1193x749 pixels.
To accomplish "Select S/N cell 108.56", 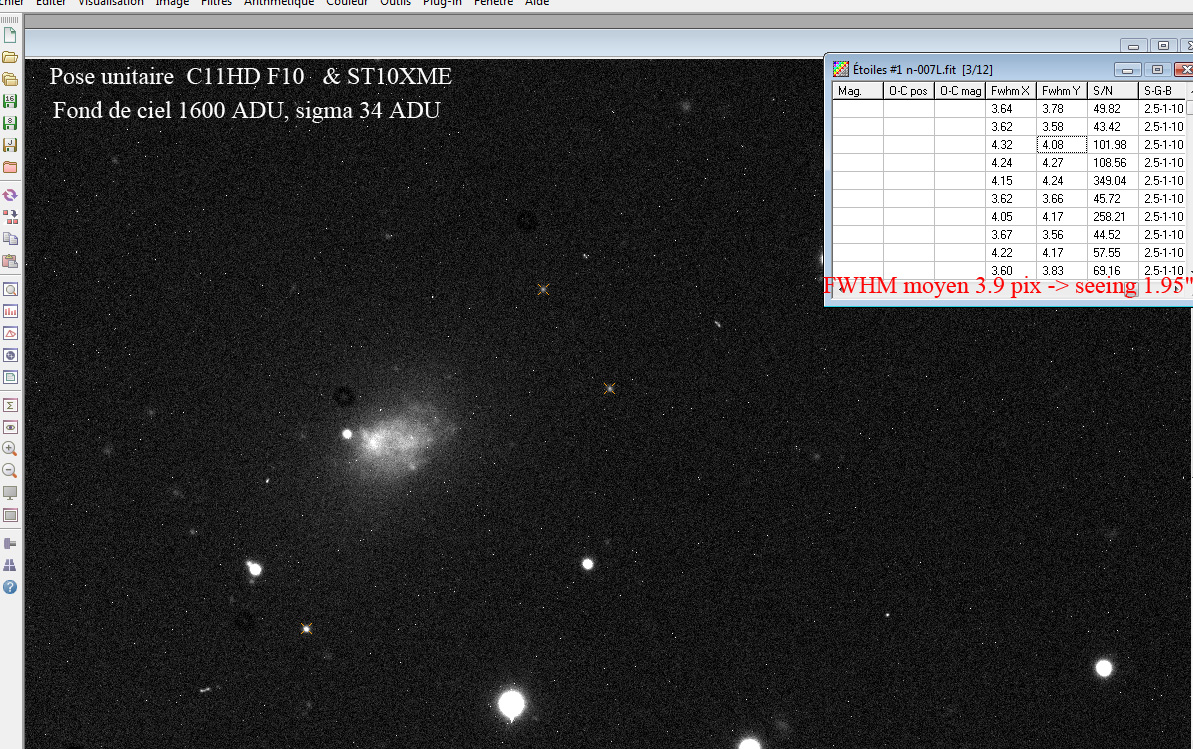I will tap(1112, 163).
